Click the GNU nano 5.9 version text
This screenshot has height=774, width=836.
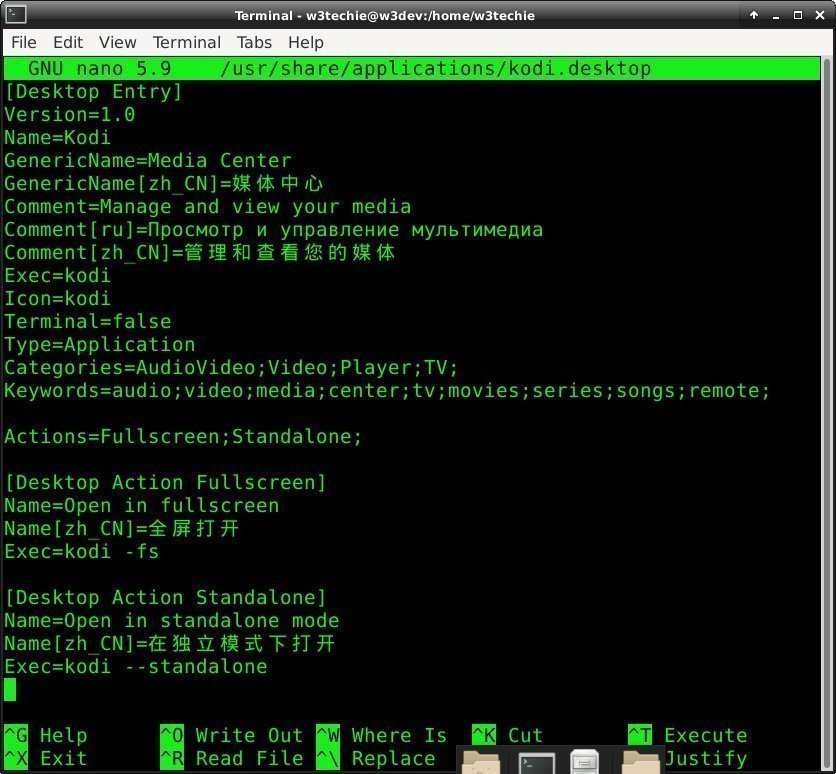100,68
